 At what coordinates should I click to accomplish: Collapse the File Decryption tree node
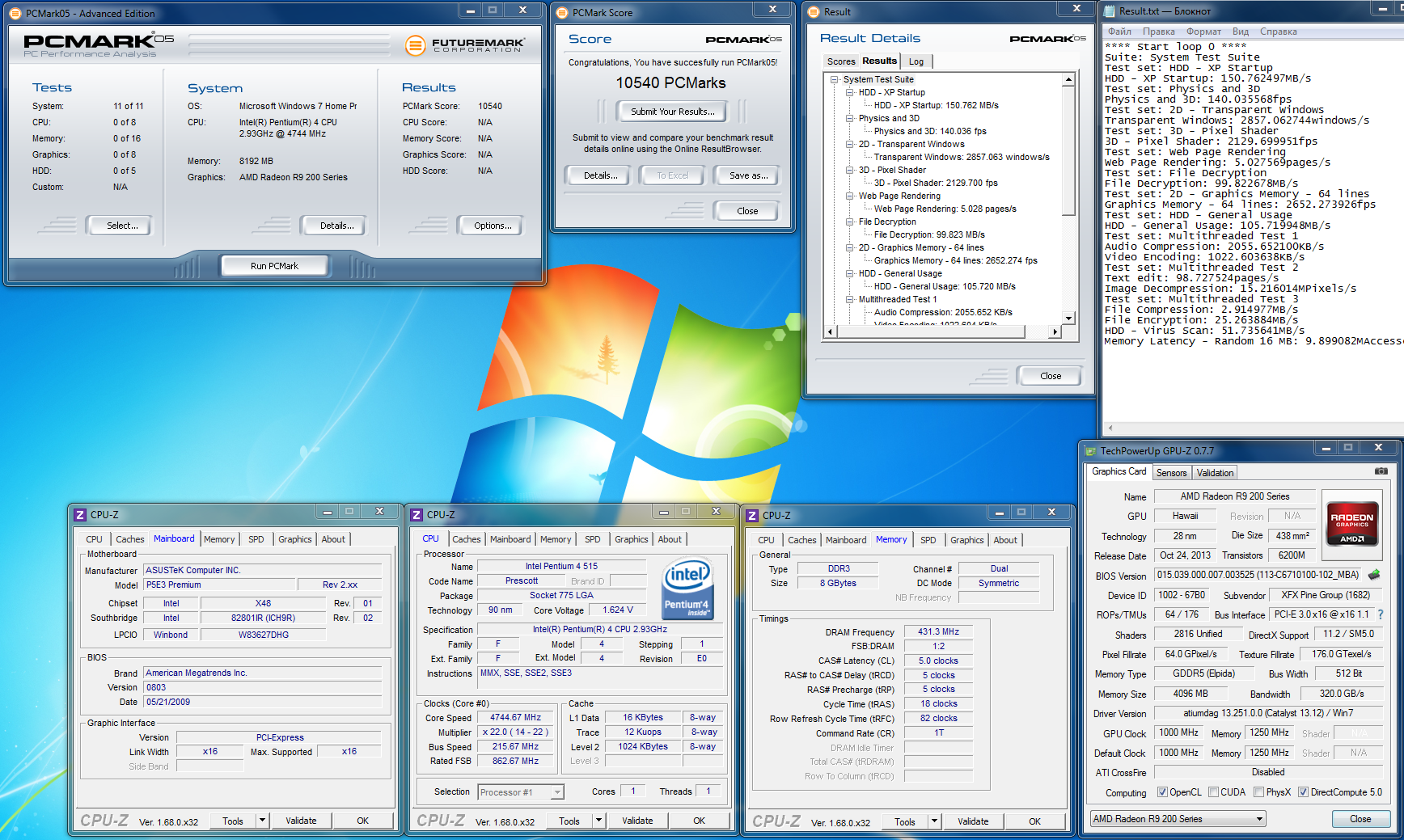(x=850, y=222)
